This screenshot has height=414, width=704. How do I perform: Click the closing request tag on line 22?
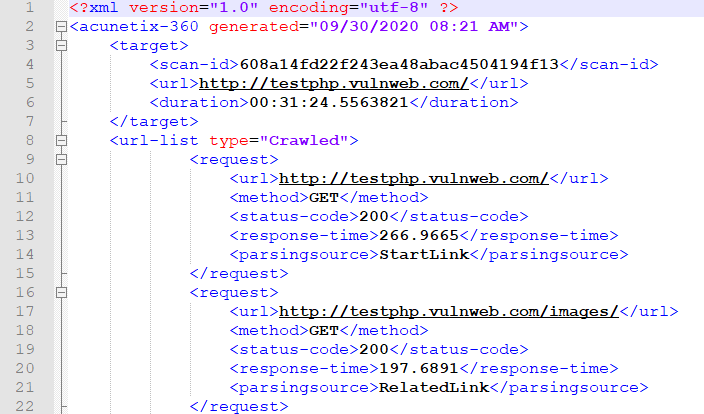pos(239,406)
